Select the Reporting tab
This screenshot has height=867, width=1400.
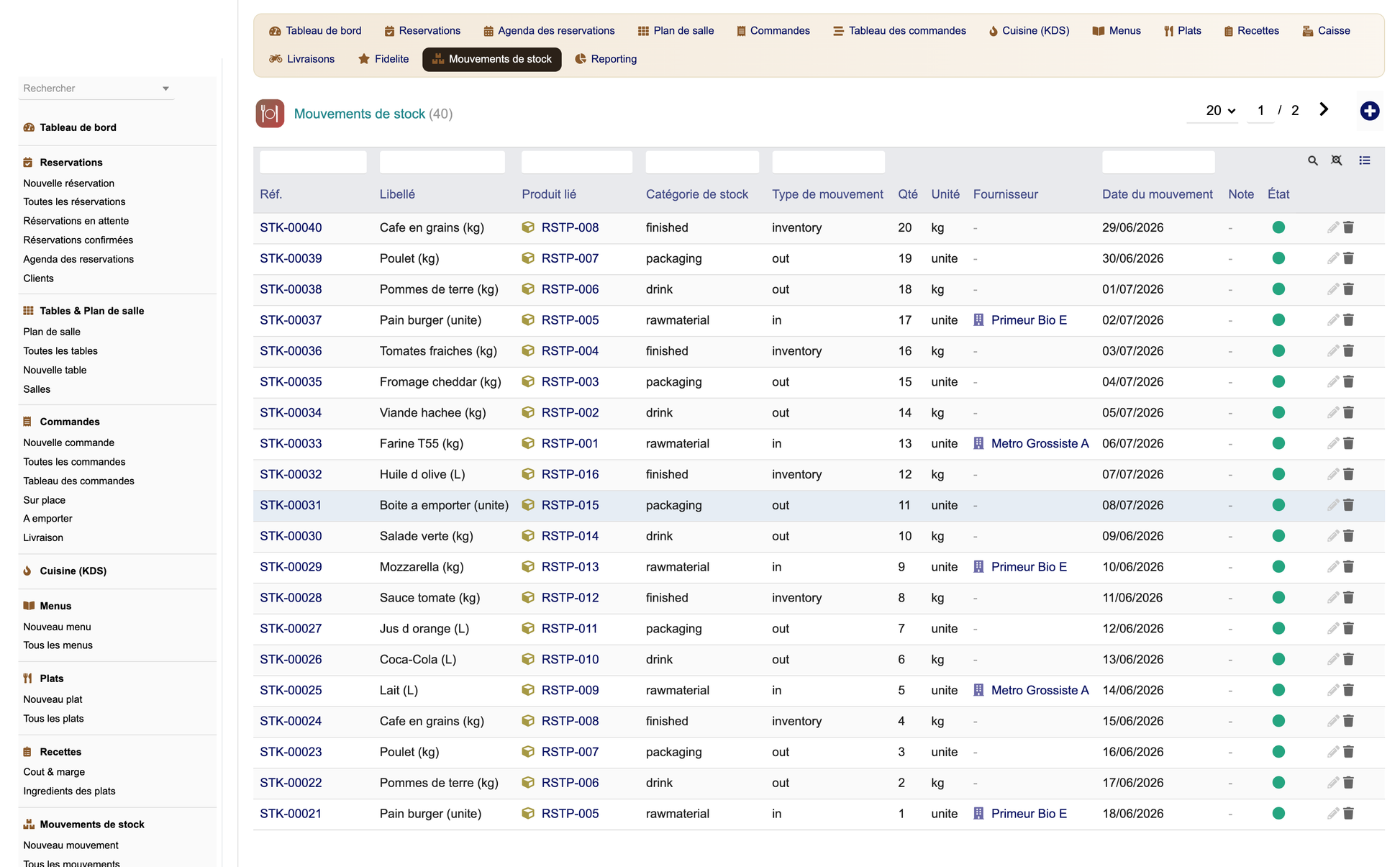(606, 59)
